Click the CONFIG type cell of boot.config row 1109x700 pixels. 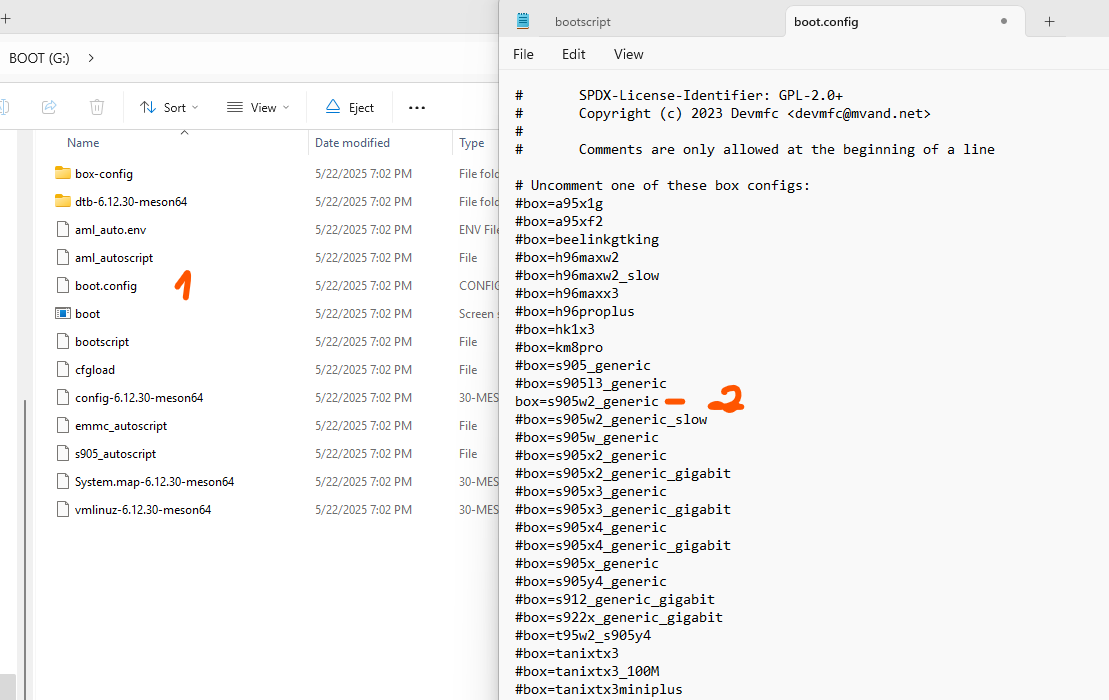479,286
